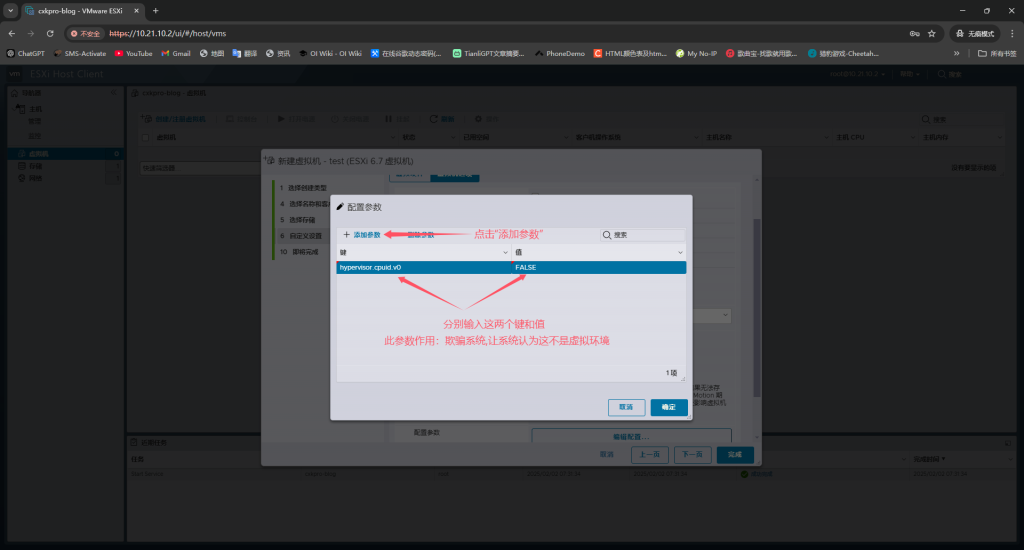Toggle the select-all checkbox beside 虚拟机 column
Viewport: 1024px width, 550px height.
click(x=146, y=137)
